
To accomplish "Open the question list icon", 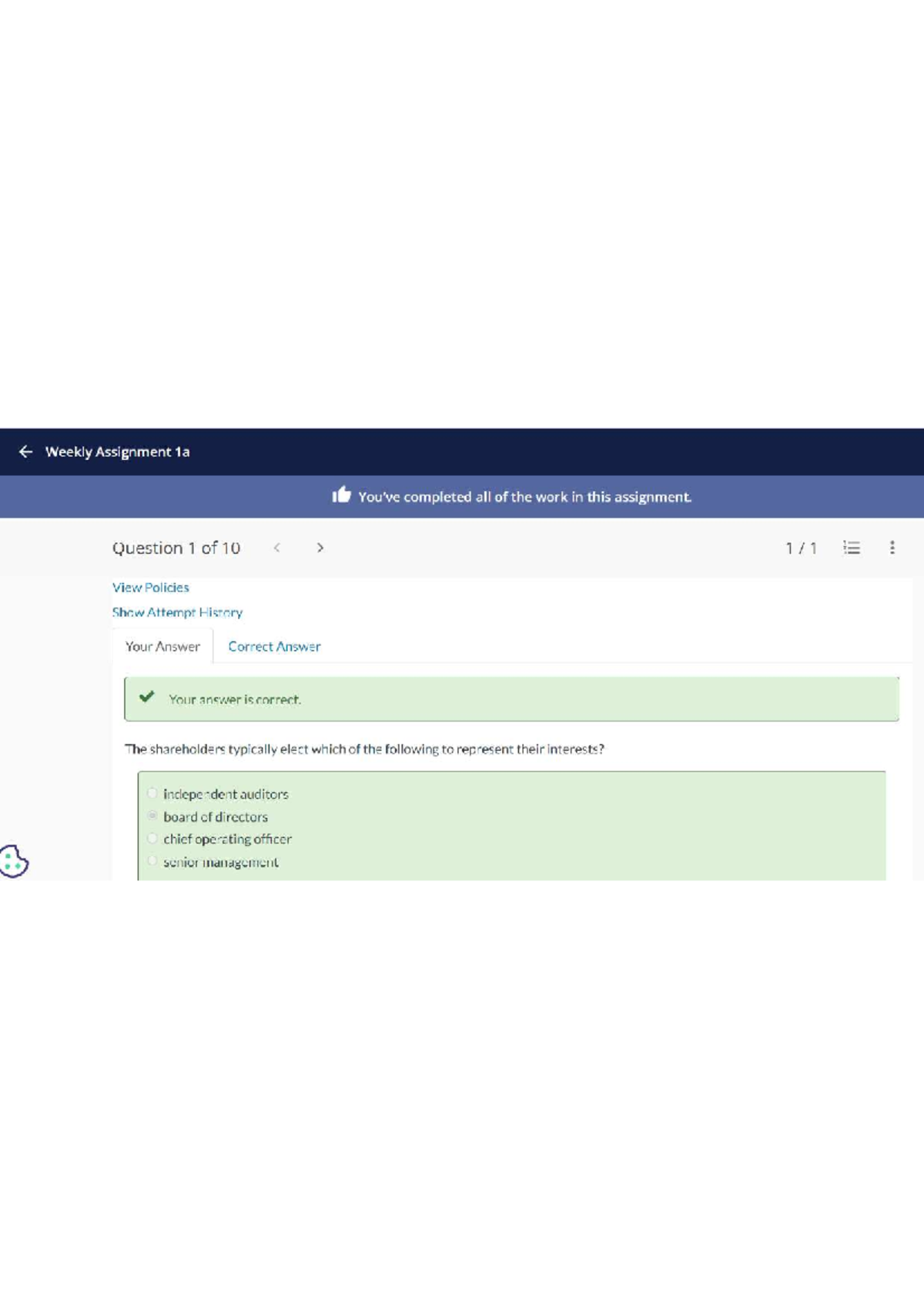I will pyautogui.click(x=851, y=548).
